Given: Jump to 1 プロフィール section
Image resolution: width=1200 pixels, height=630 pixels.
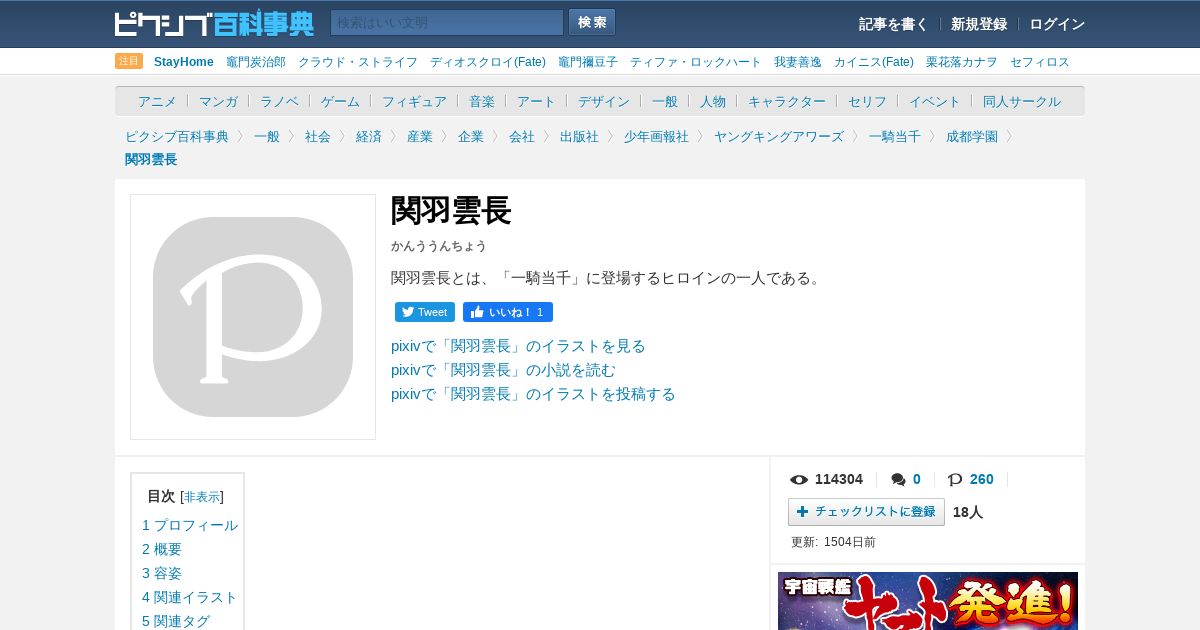Looking at the screenshot, I should (190, 525).
